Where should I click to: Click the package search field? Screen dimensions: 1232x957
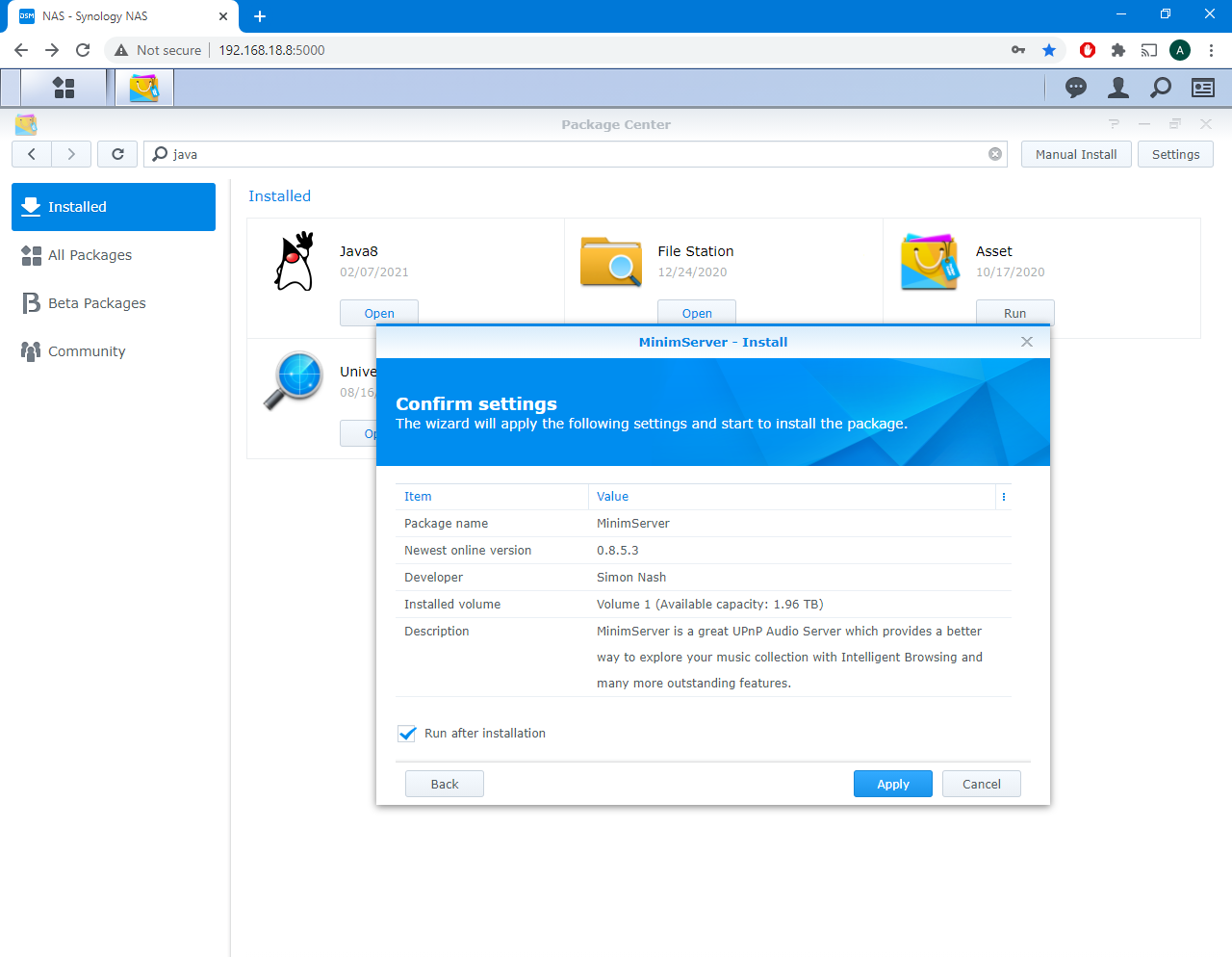coord(576,154)
